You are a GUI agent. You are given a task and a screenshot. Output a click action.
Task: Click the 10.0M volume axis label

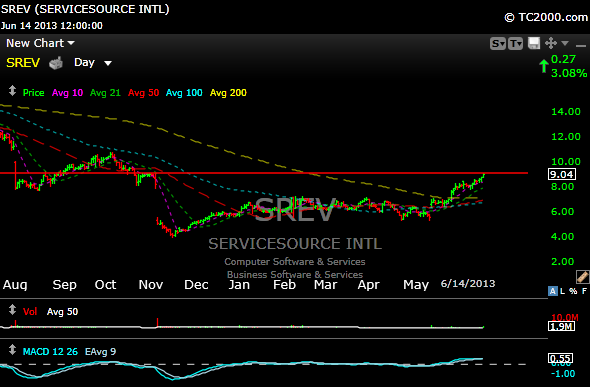[565, 318]
